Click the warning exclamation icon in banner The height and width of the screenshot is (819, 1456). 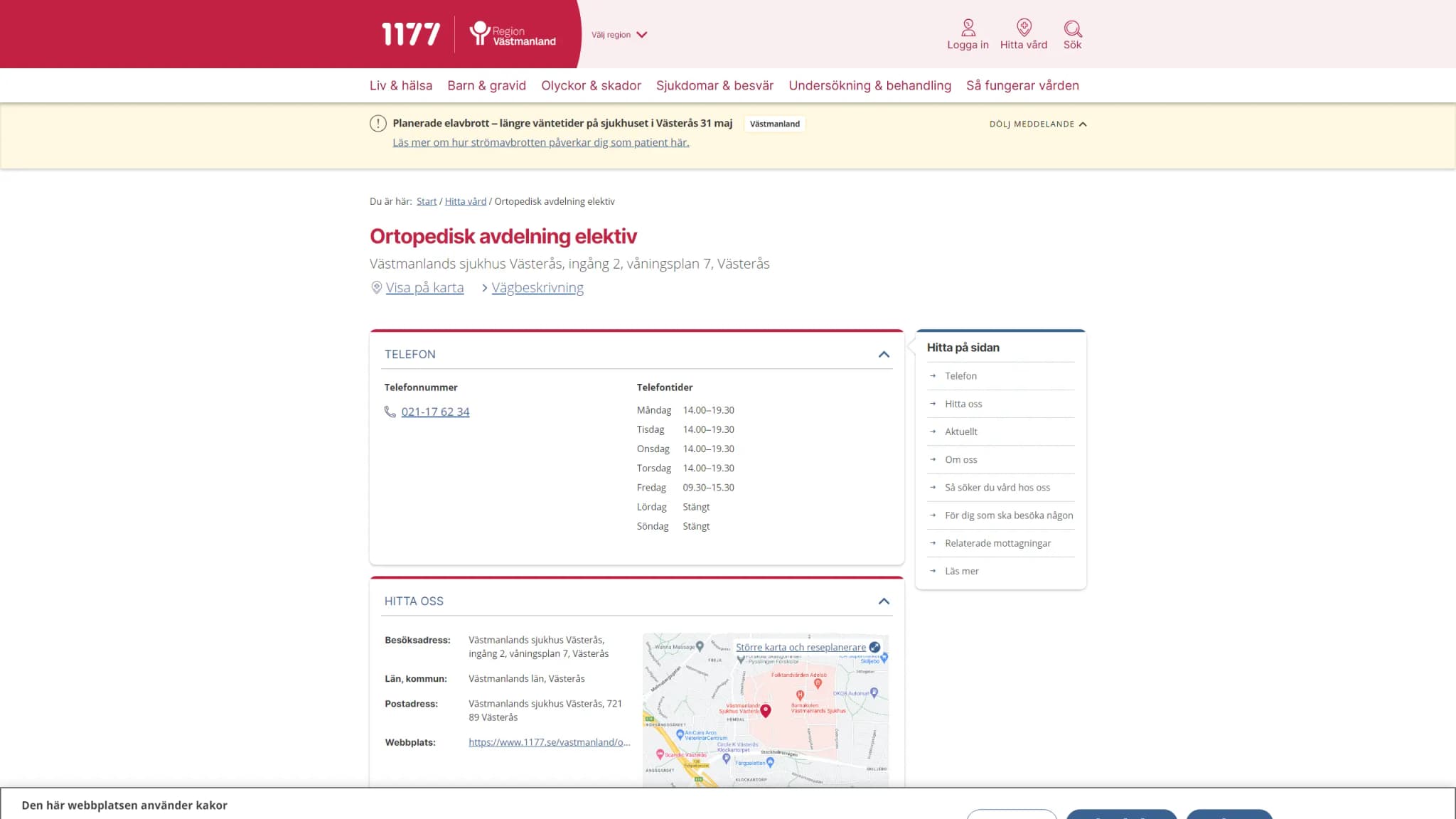point(378,124)
